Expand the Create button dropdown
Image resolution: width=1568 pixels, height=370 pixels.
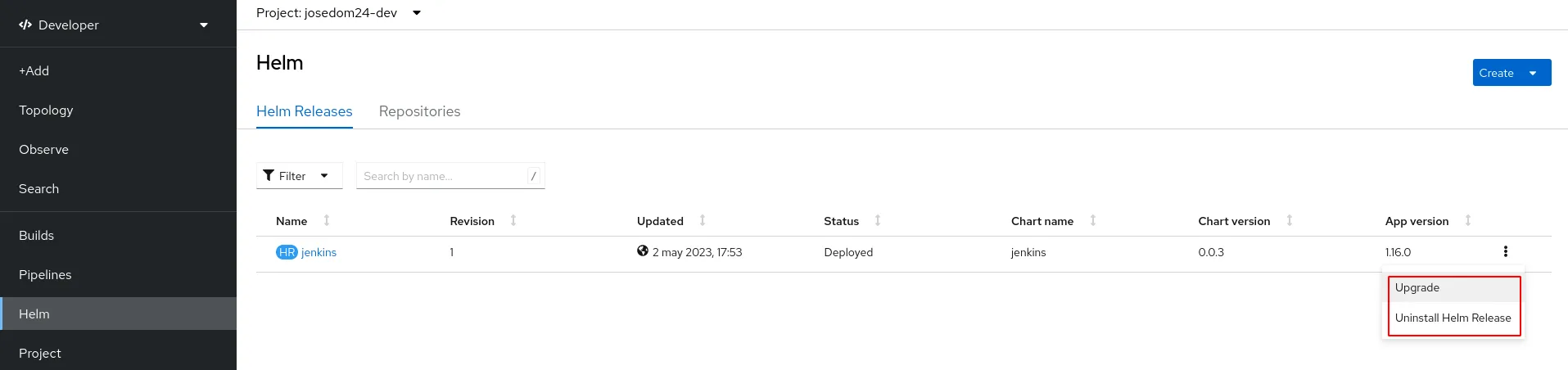1533,73
